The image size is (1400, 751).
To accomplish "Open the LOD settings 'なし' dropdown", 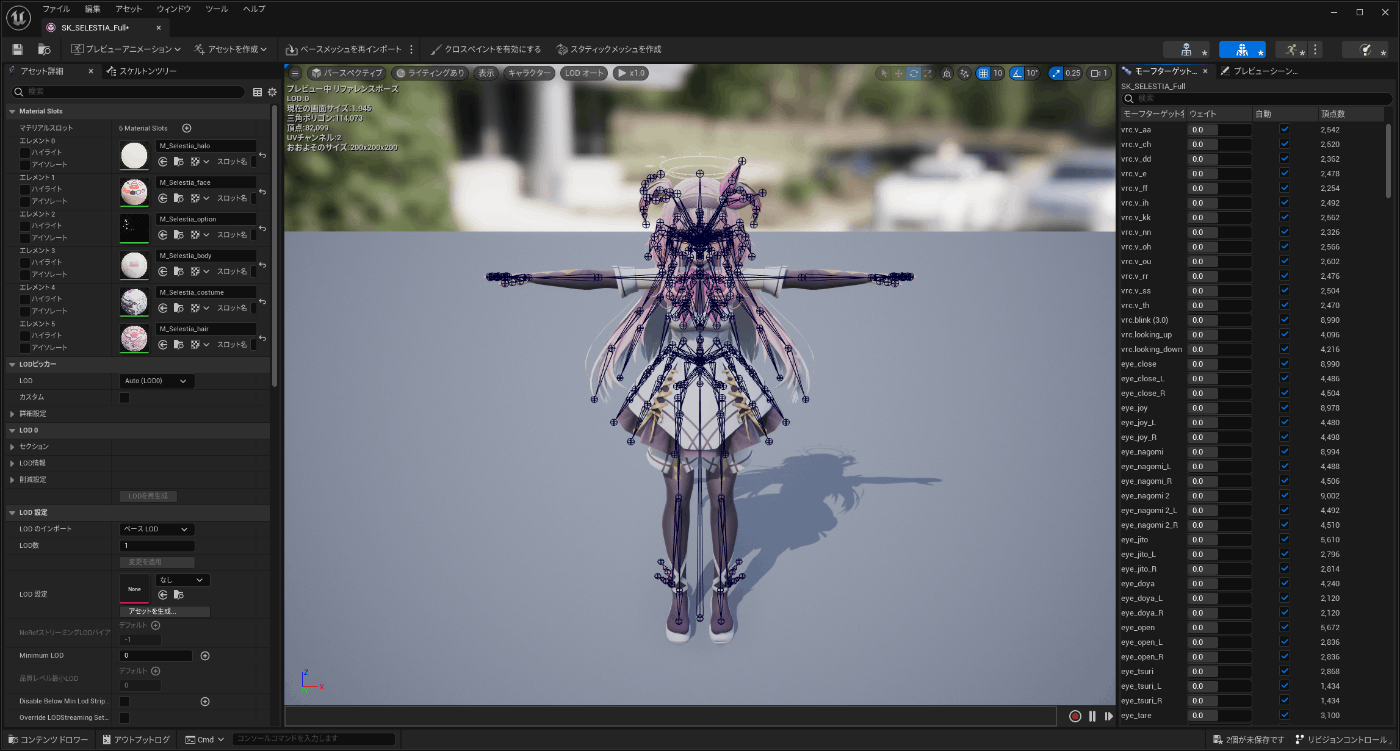I will [x=184, y=580].
